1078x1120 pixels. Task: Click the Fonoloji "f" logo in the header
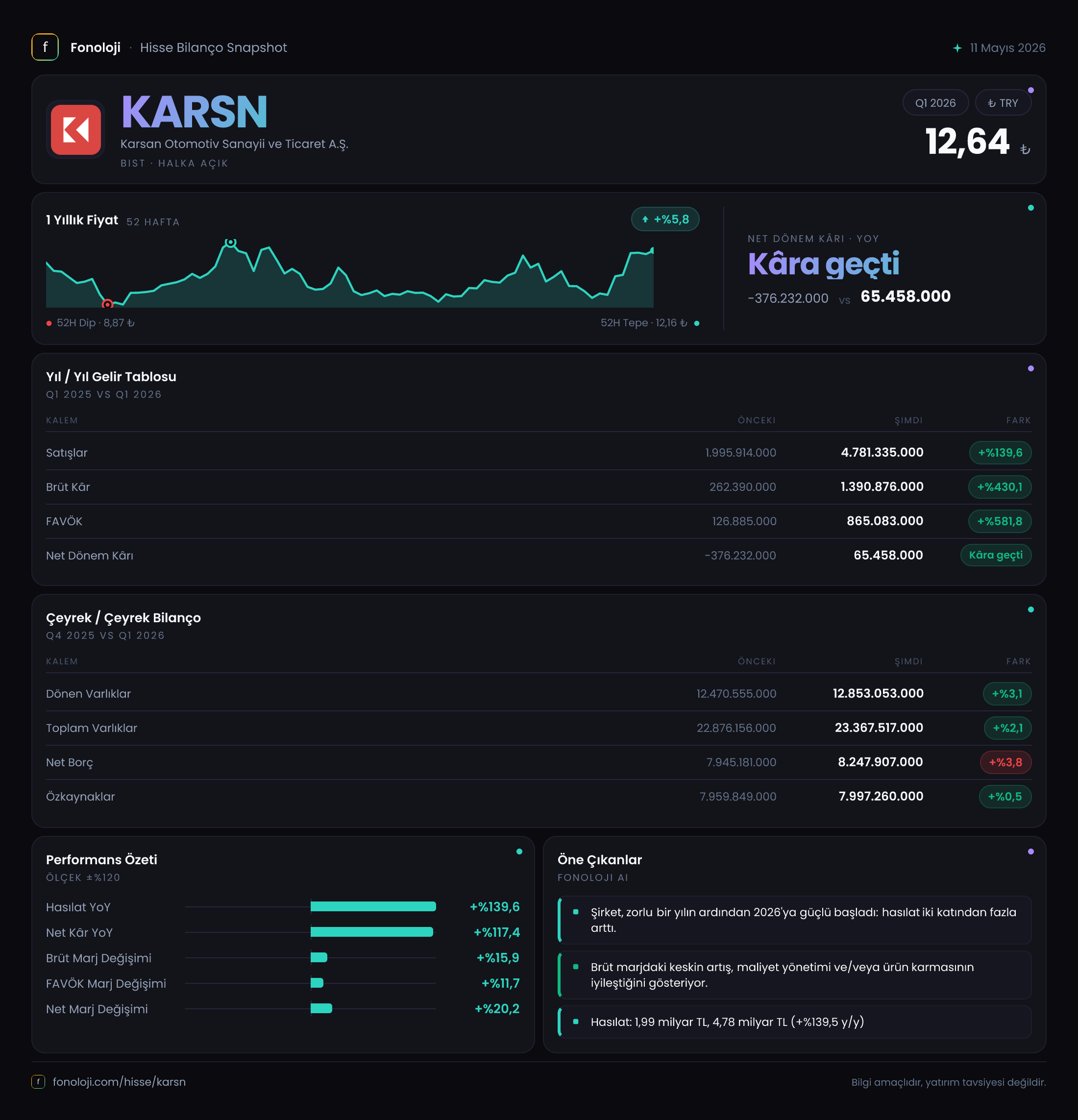pyautogui.click(x=45, y=48)
